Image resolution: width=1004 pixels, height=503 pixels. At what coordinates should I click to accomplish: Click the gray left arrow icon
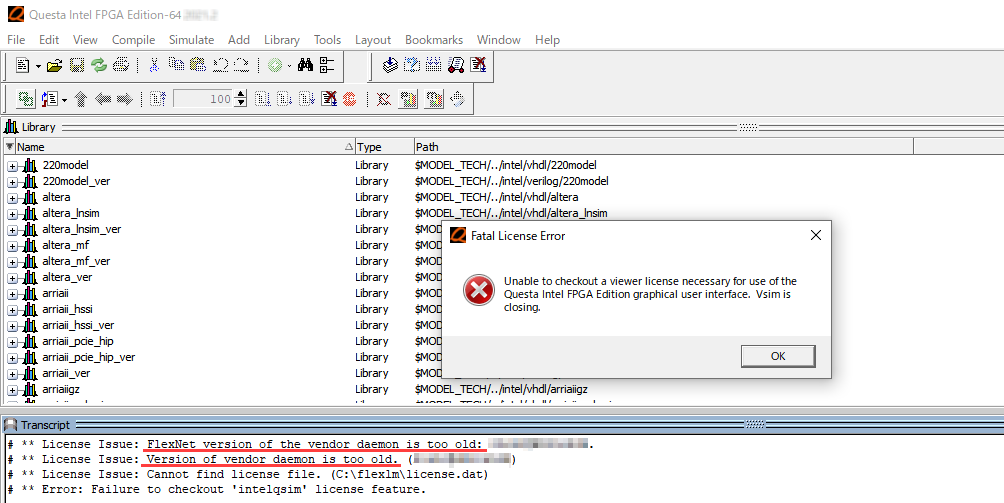click(x=102, y=99)
